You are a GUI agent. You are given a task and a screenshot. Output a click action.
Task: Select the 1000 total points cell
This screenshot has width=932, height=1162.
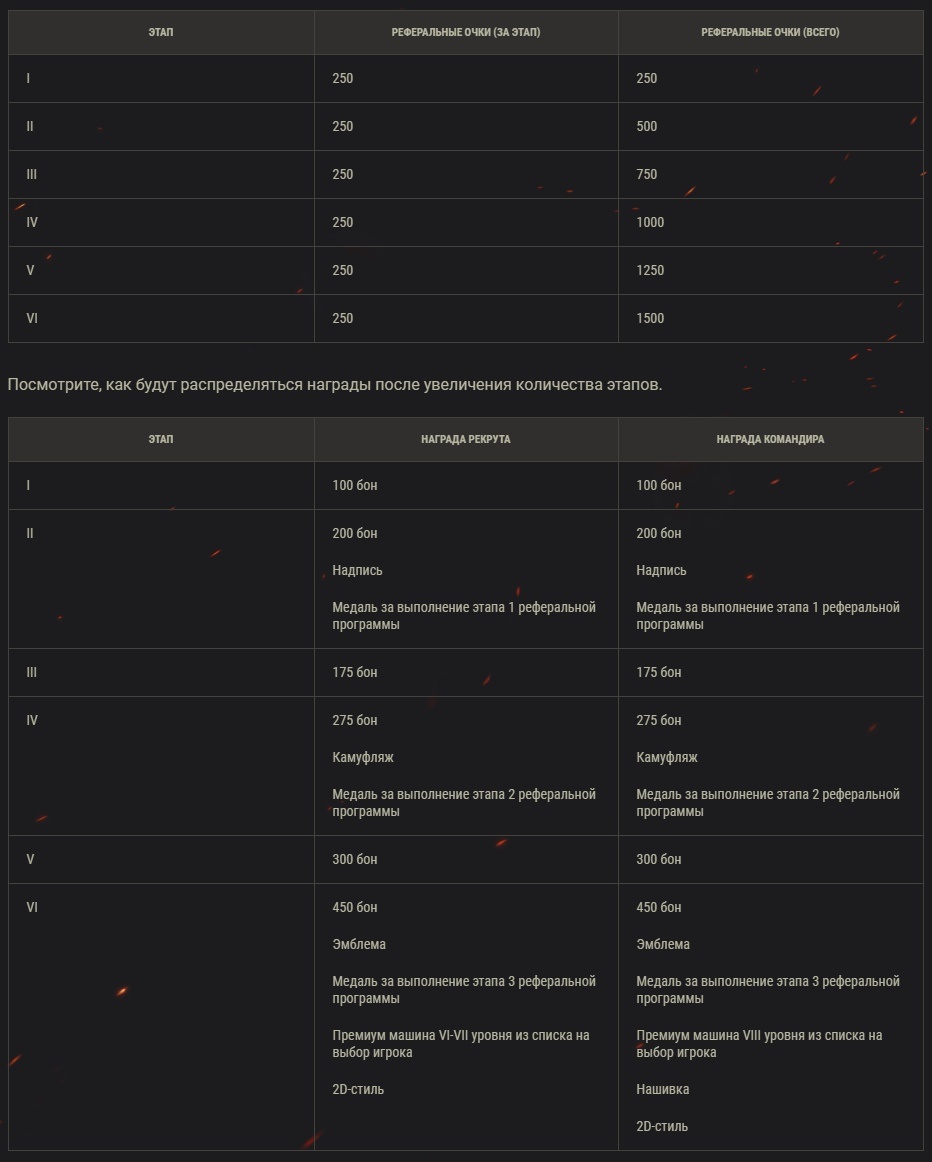[x=650, y=223]
